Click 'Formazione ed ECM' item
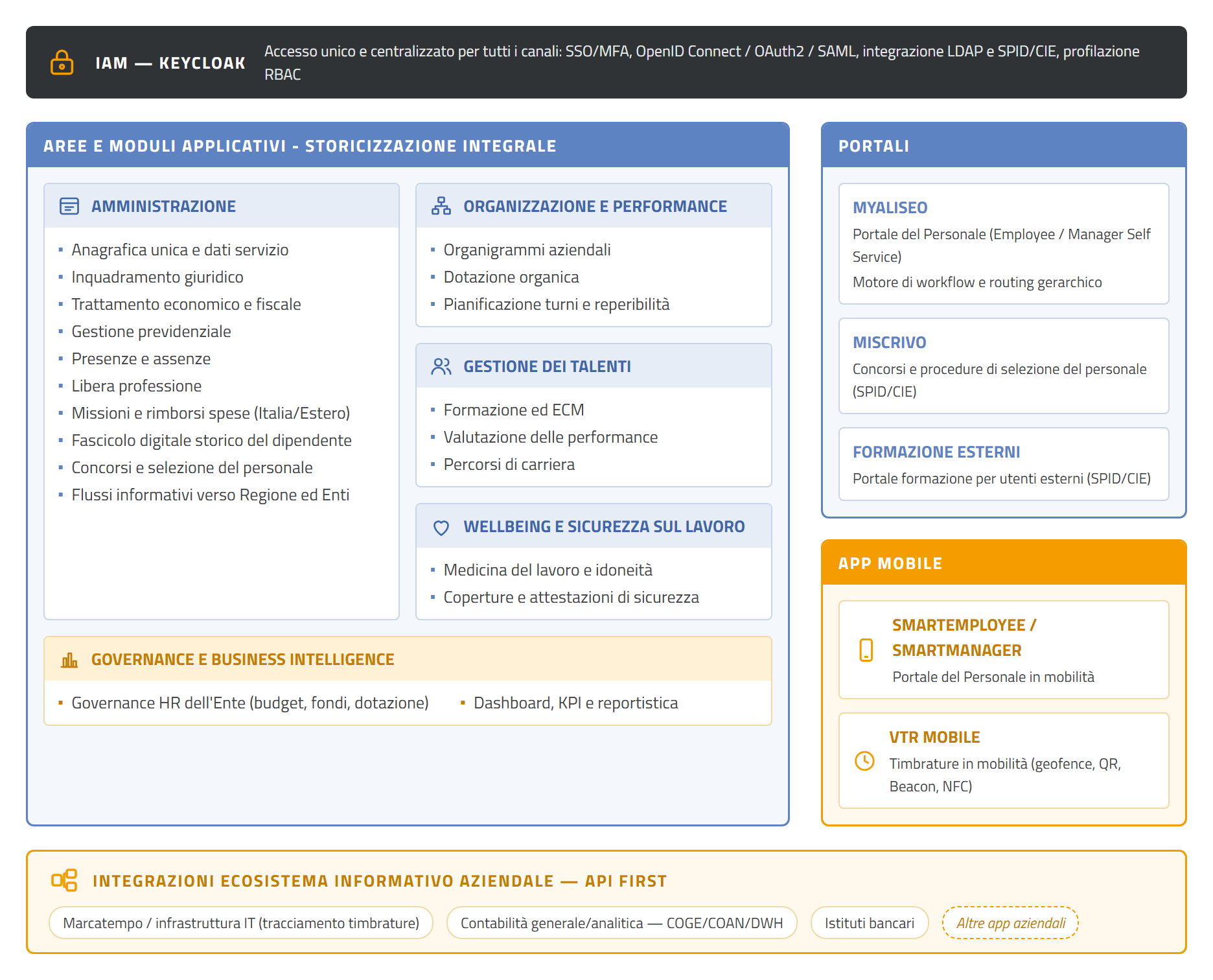Viewport: 1213px width, 980px height. point(514,410)
